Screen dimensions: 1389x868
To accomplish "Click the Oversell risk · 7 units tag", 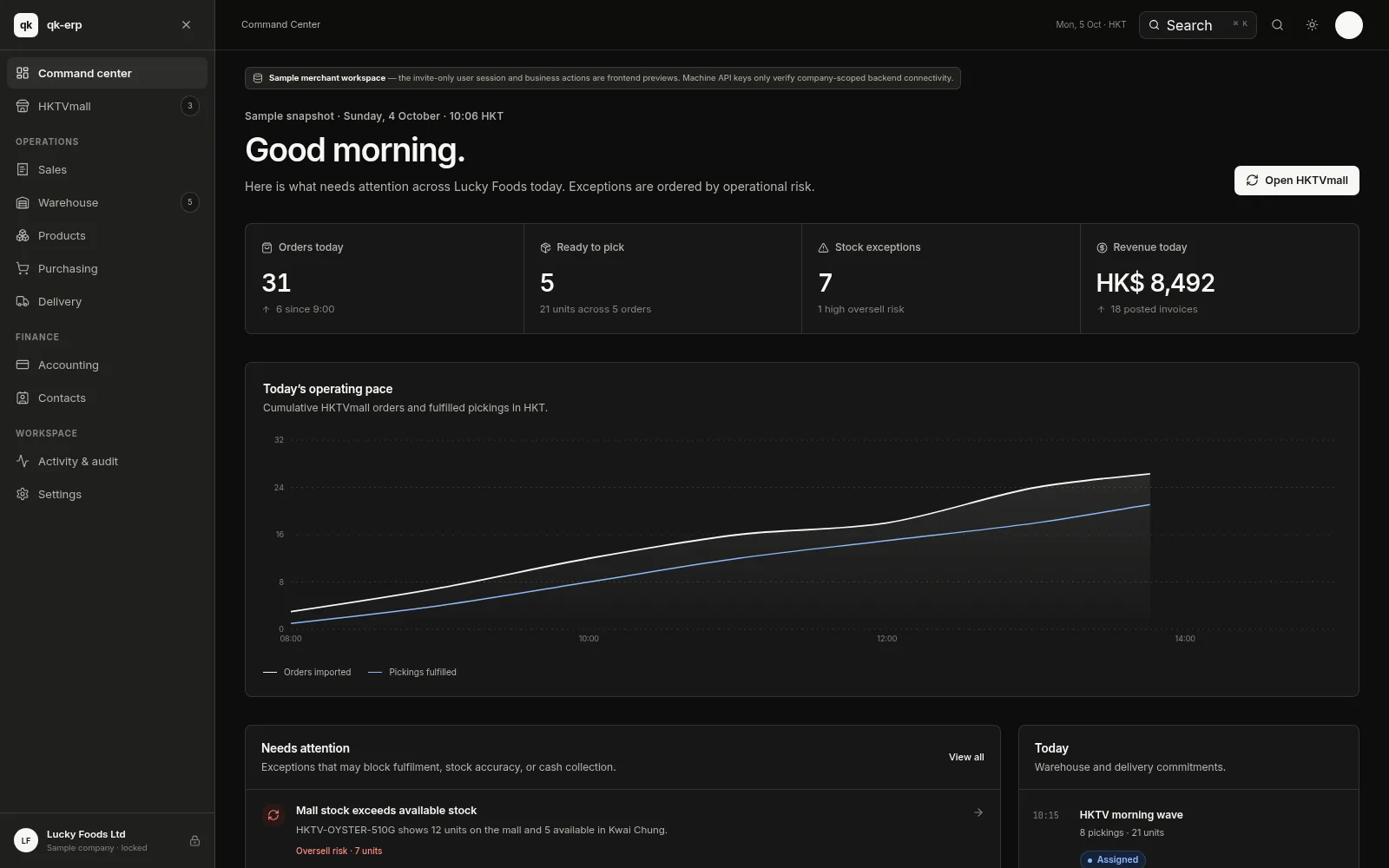I will (339, 851).
